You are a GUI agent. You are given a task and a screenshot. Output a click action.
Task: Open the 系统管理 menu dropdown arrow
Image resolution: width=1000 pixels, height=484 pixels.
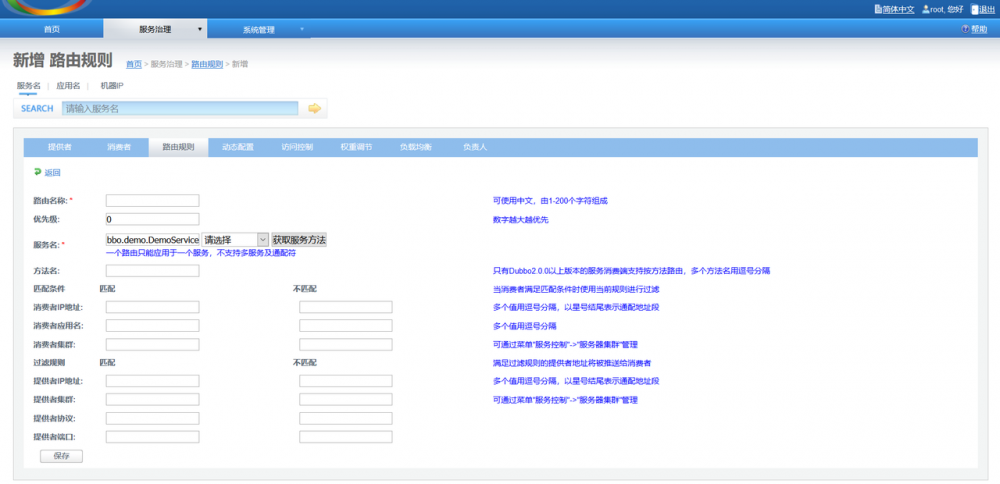[302, 29]
